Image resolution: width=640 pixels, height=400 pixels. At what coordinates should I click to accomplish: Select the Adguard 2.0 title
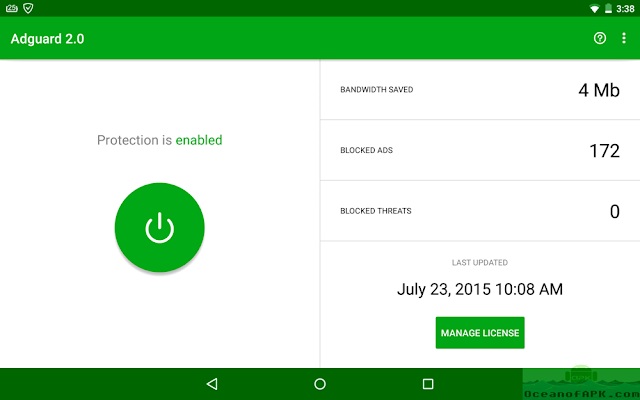(47, 39)
